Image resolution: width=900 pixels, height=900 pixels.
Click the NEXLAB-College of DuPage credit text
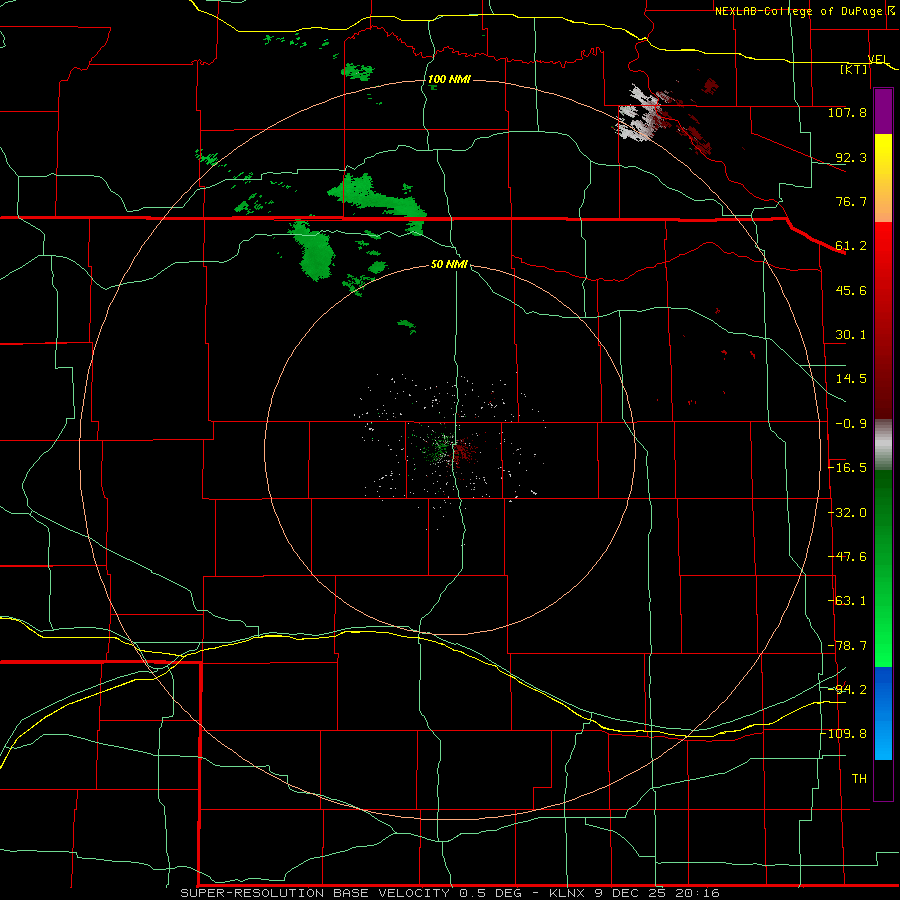click(x=798, y=11)
